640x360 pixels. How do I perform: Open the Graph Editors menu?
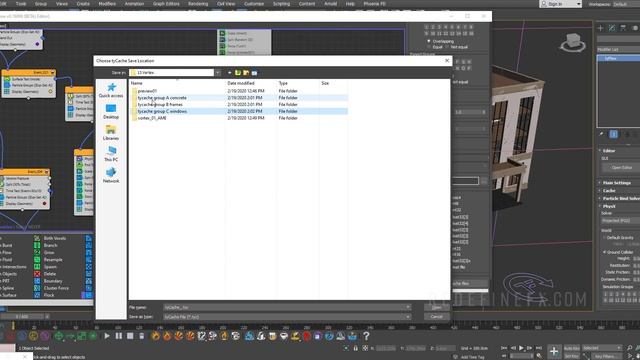[x=166, y=4]
